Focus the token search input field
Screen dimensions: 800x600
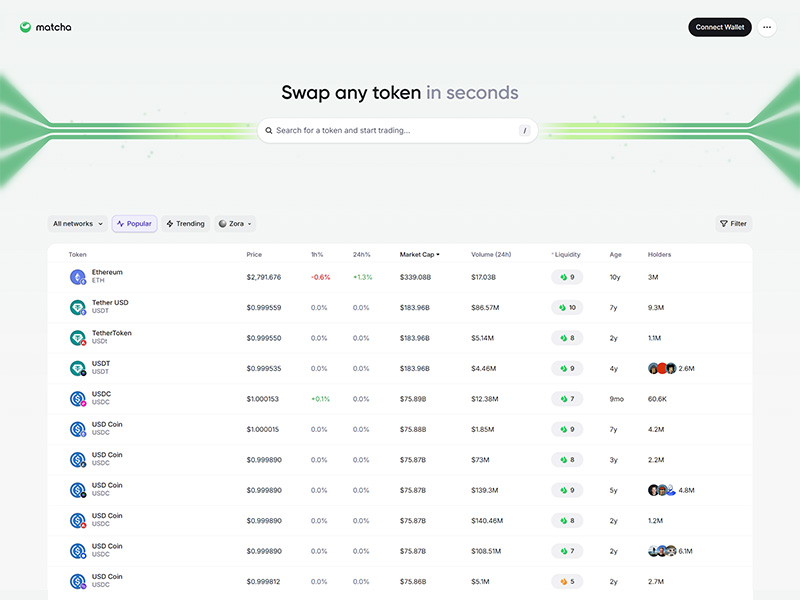click(395, 131)
